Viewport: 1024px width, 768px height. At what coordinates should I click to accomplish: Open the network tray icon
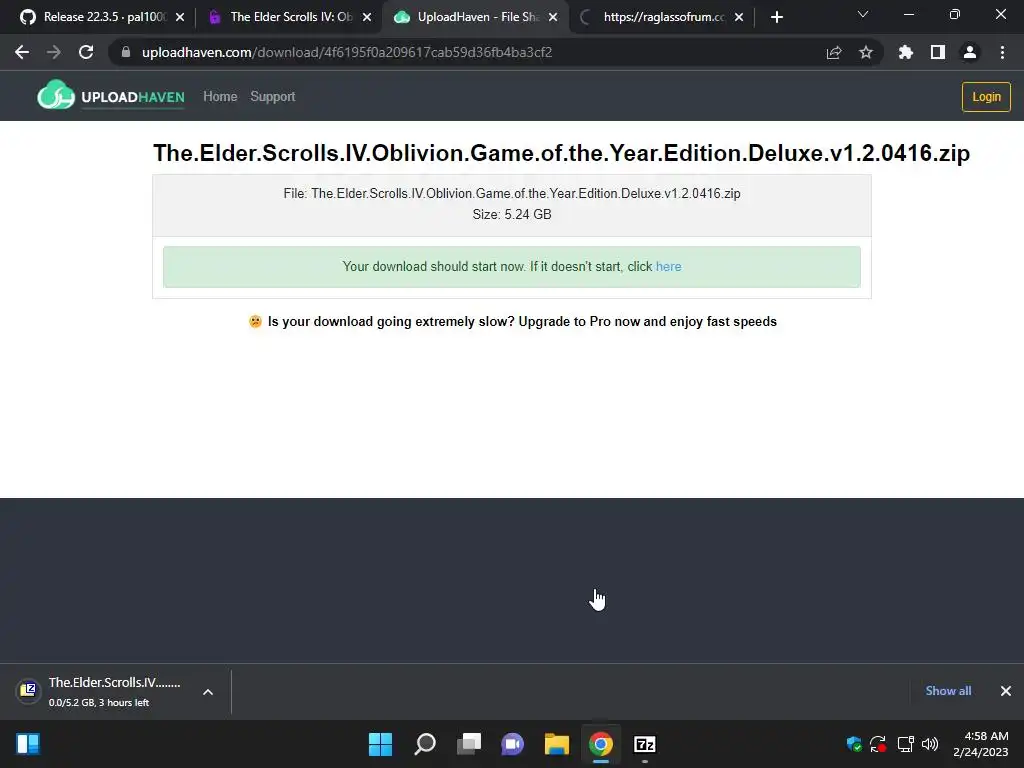tap(905, 744)
